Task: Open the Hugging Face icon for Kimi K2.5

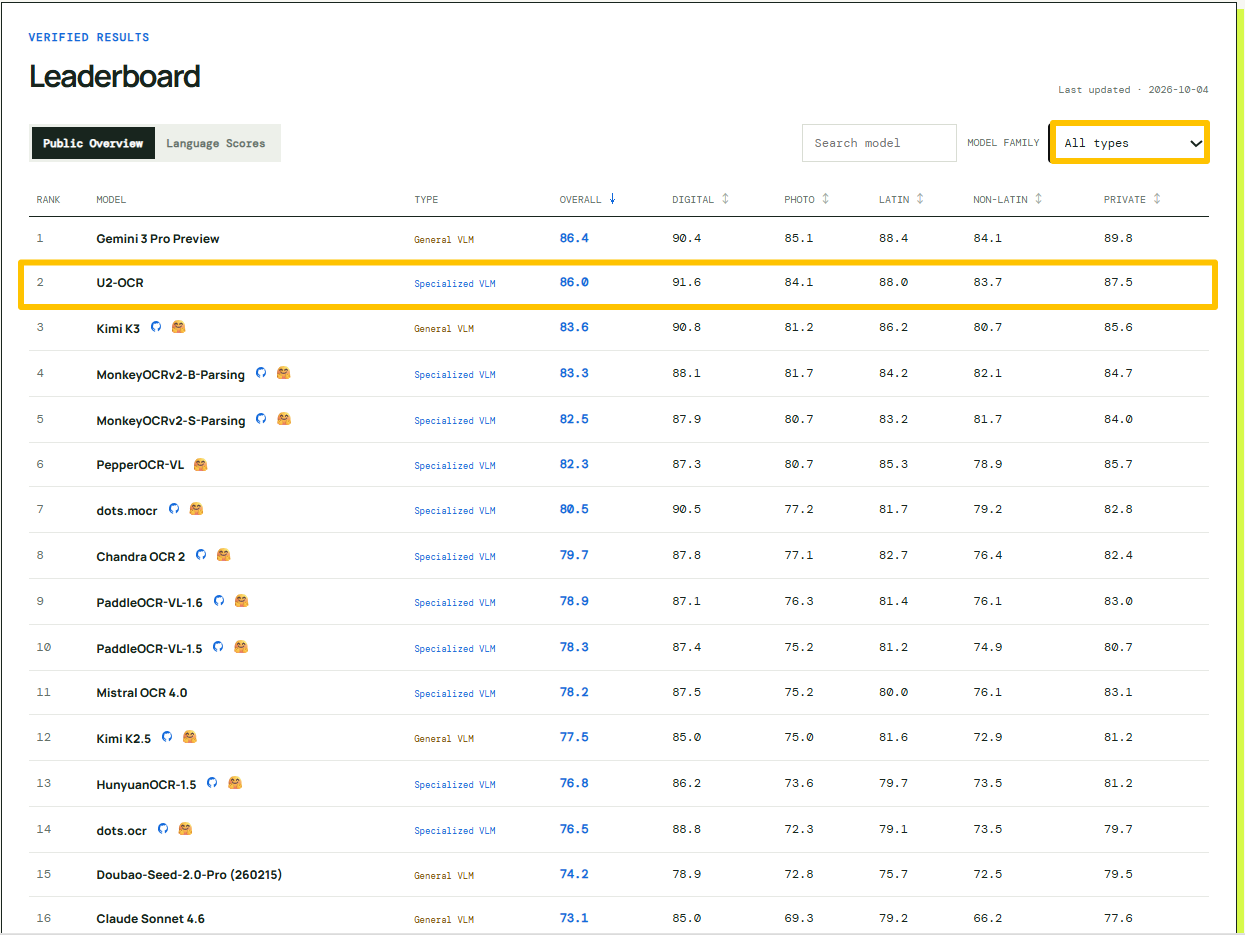Action: tap(189, 737)
